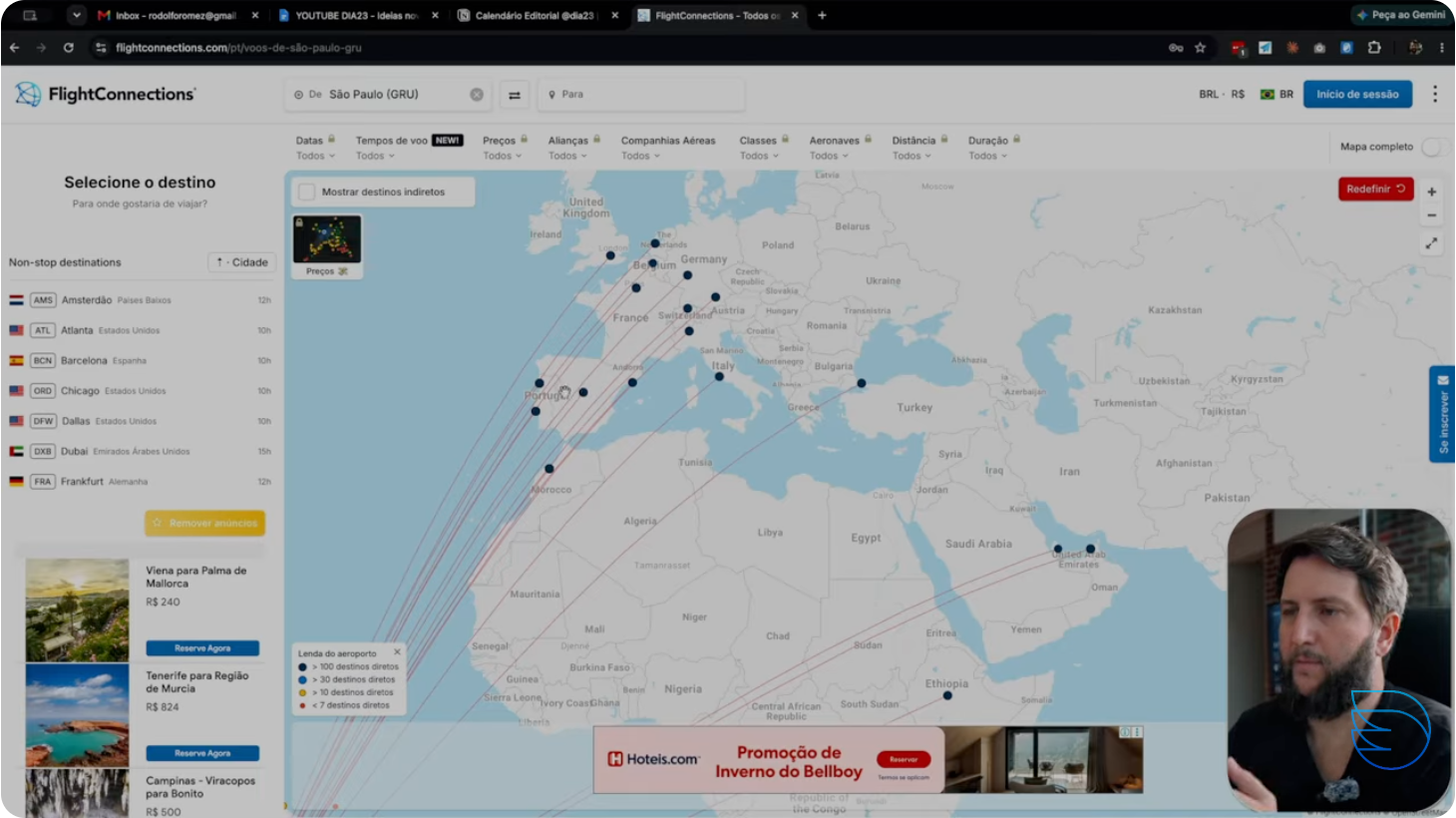Select Amsterdão destination row
This screenshot has width=1456, height=818.
point(140,300)
